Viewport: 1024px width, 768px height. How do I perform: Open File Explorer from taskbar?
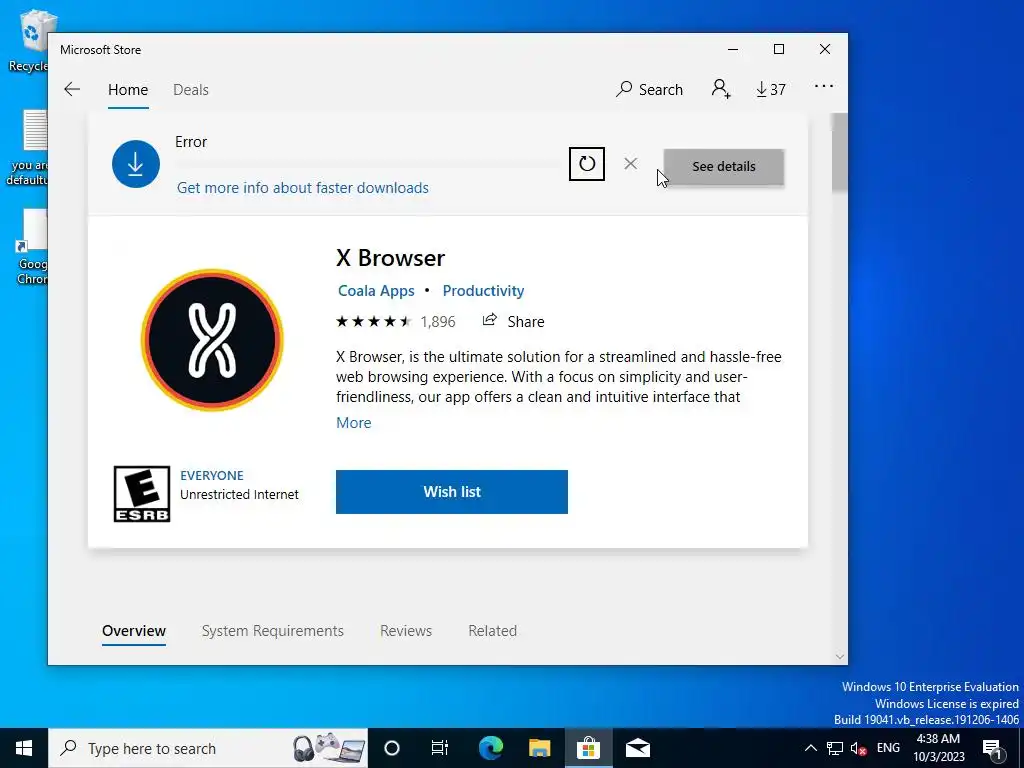(539, 748)
